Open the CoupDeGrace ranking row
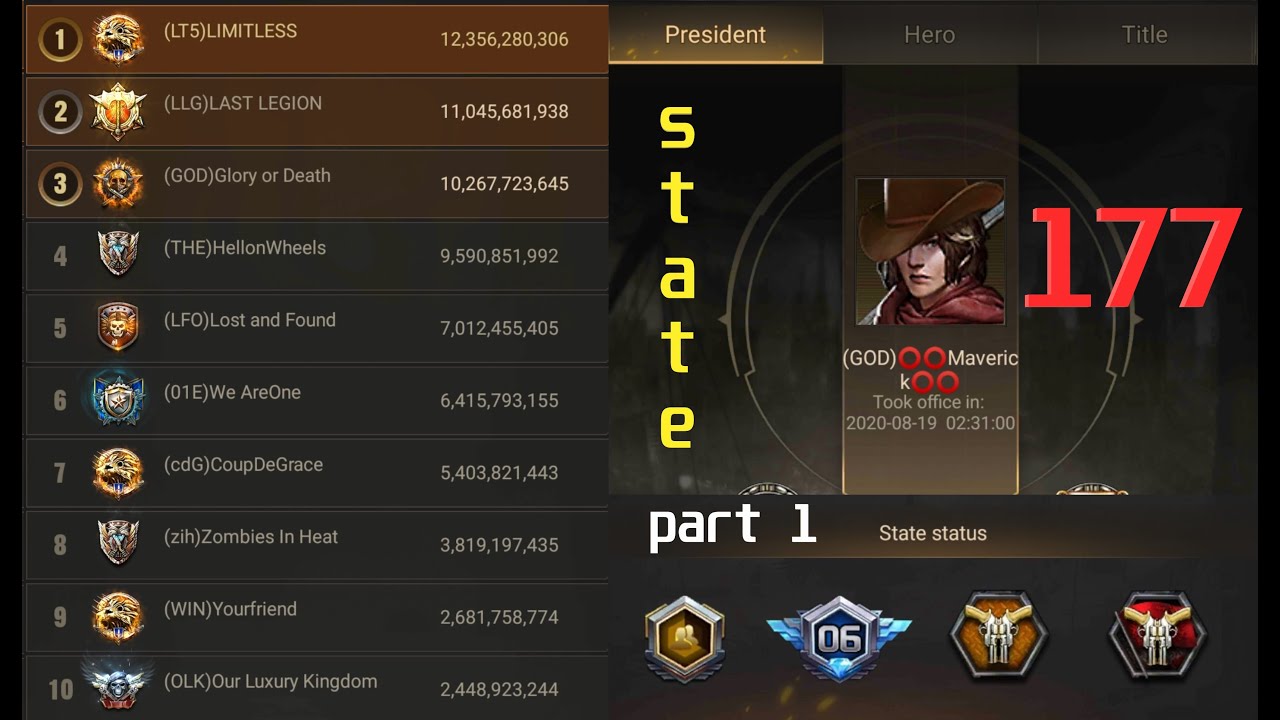The width and height of the screenshot is (1280, 720). [x=316, y=472]
